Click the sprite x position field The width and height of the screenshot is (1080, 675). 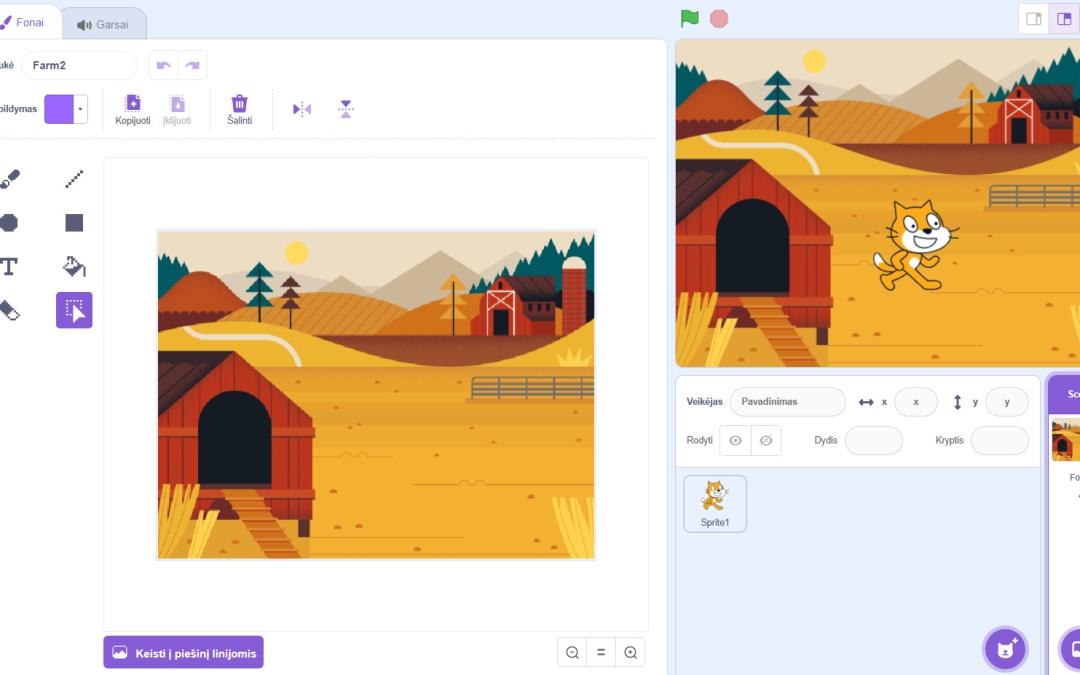[915, 402]
